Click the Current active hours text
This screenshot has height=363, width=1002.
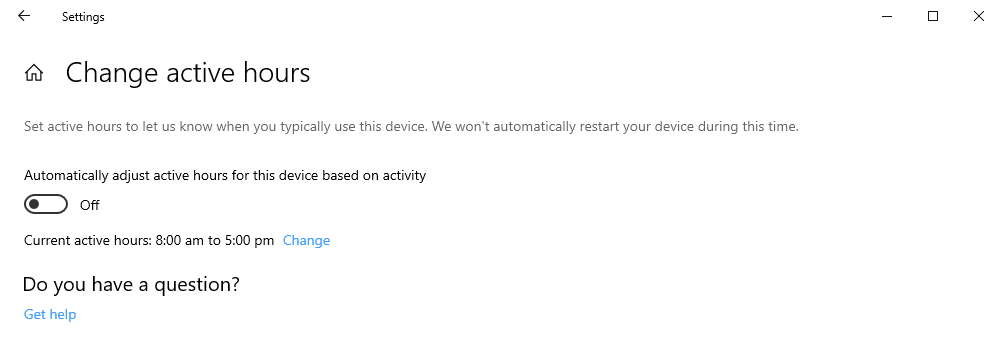pyautogui.click(x=149, y=240)
